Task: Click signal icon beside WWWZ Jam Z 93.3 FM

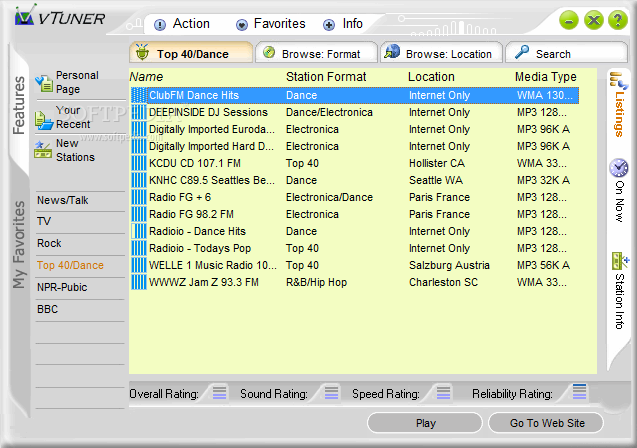Action: coord(139,282)
